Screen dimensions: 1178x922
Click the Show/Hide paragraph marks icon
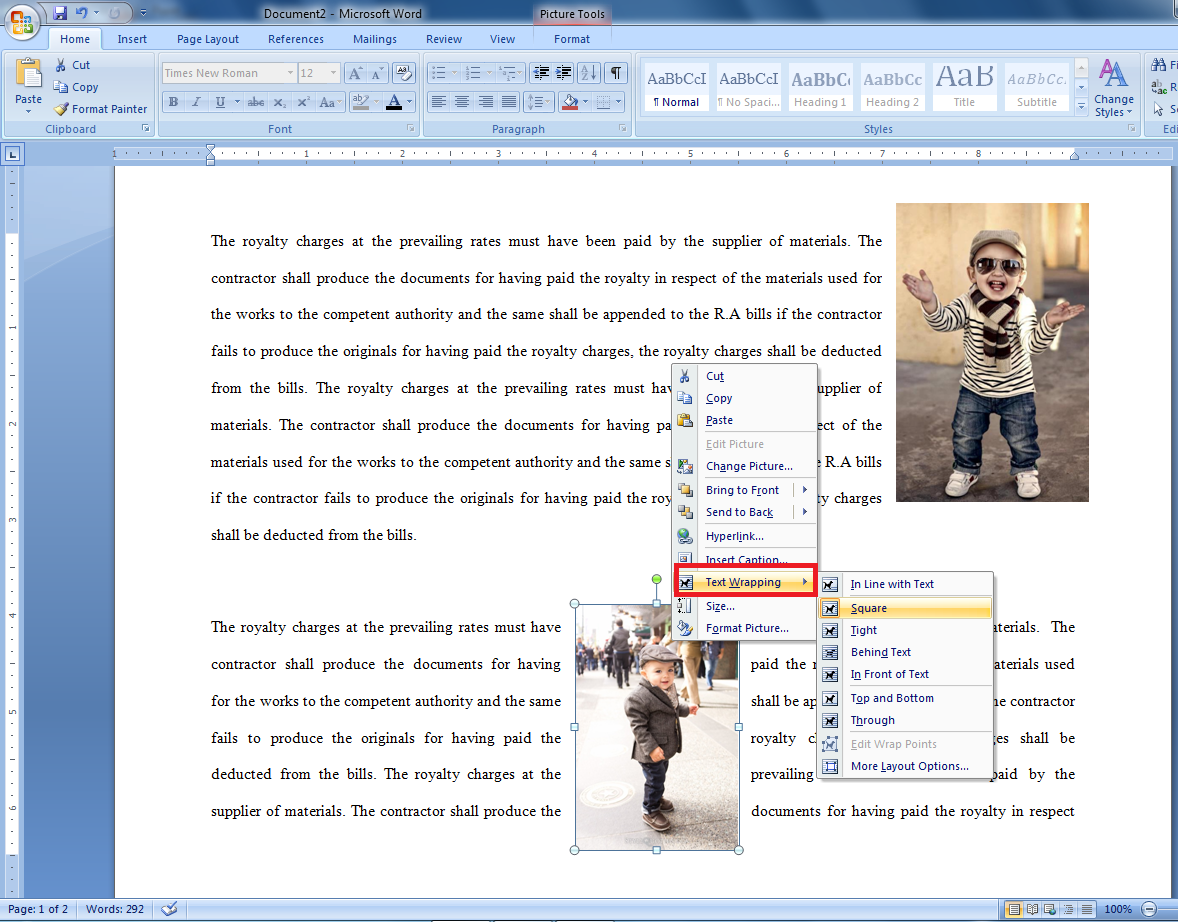[616, 73]
